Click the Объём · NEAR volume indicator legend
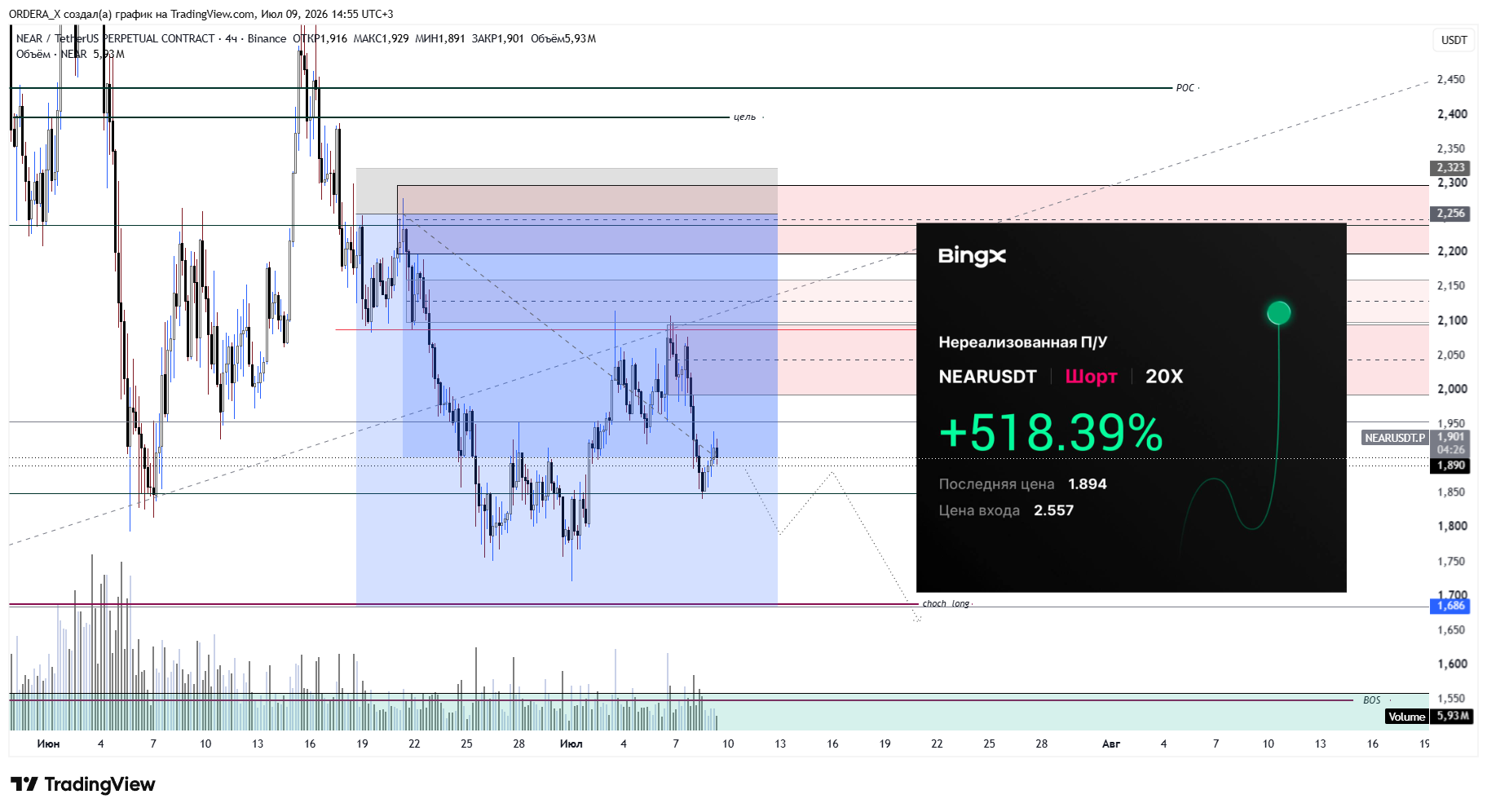 [x=70, y=54]
